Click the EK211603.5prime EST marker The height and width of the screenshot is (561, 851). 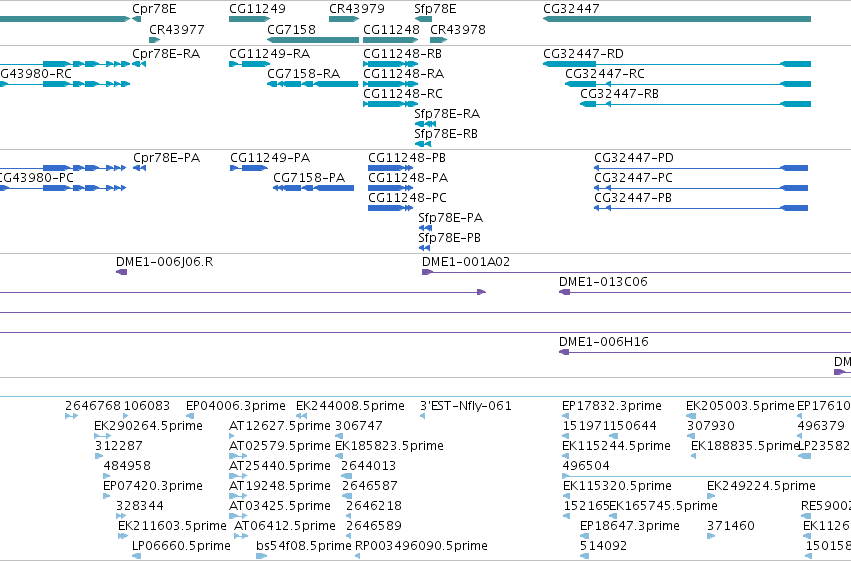[x=123, y=536]
